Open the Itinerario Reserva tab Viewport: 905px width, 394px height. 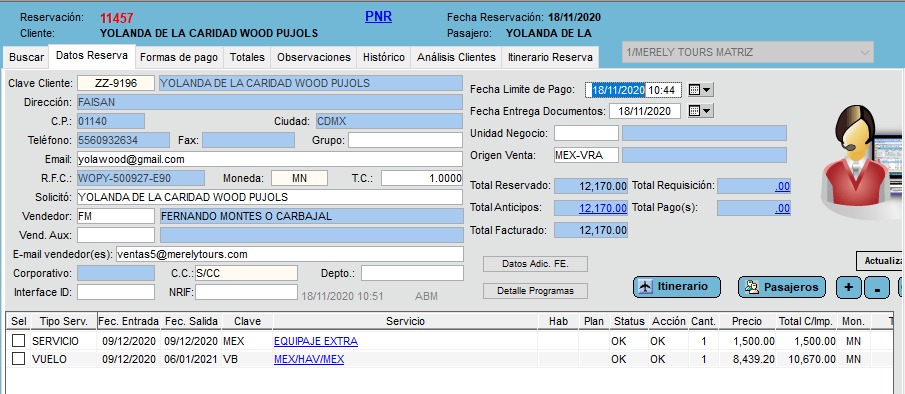pos(550,57)
